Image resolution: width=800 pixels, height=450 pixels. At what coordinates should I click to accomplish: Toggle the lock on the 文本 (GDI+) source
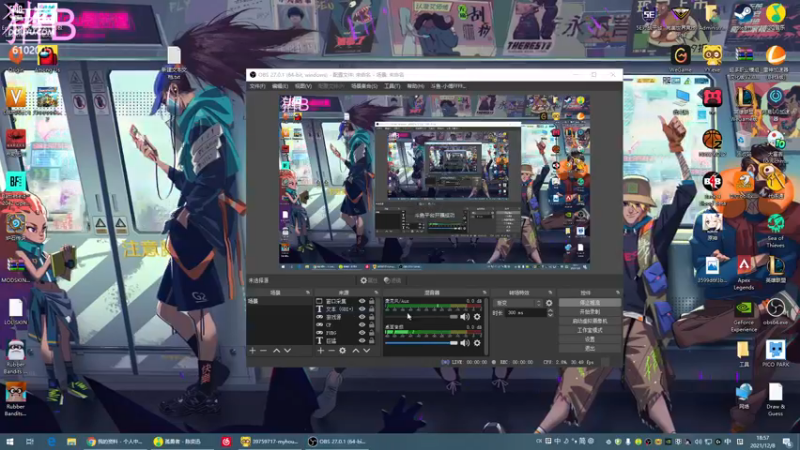371,309
